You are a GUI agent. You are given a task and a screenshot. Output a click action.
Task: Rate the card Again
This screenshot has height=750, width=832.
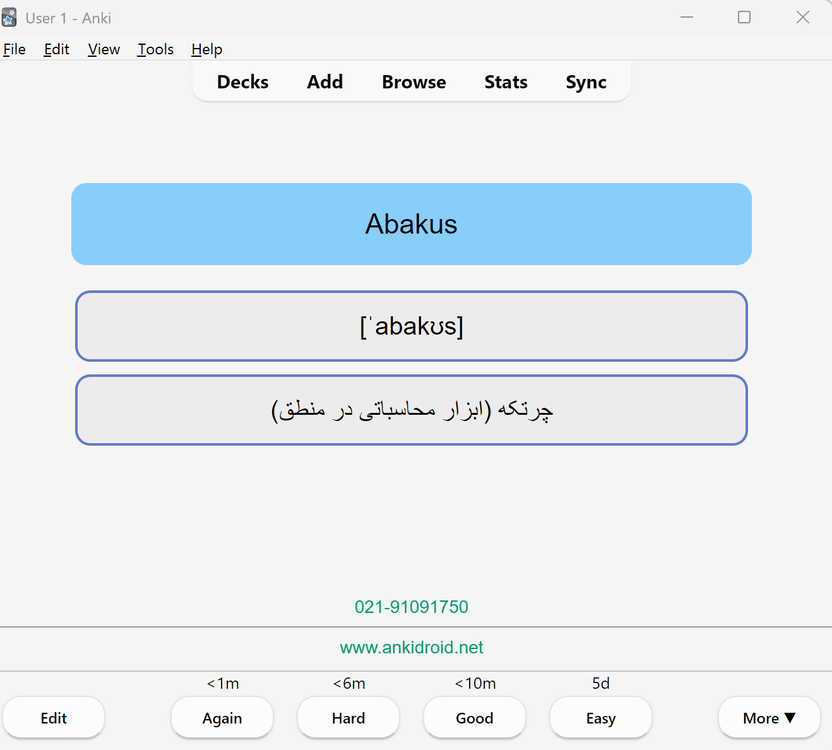(x=222, y=718)
